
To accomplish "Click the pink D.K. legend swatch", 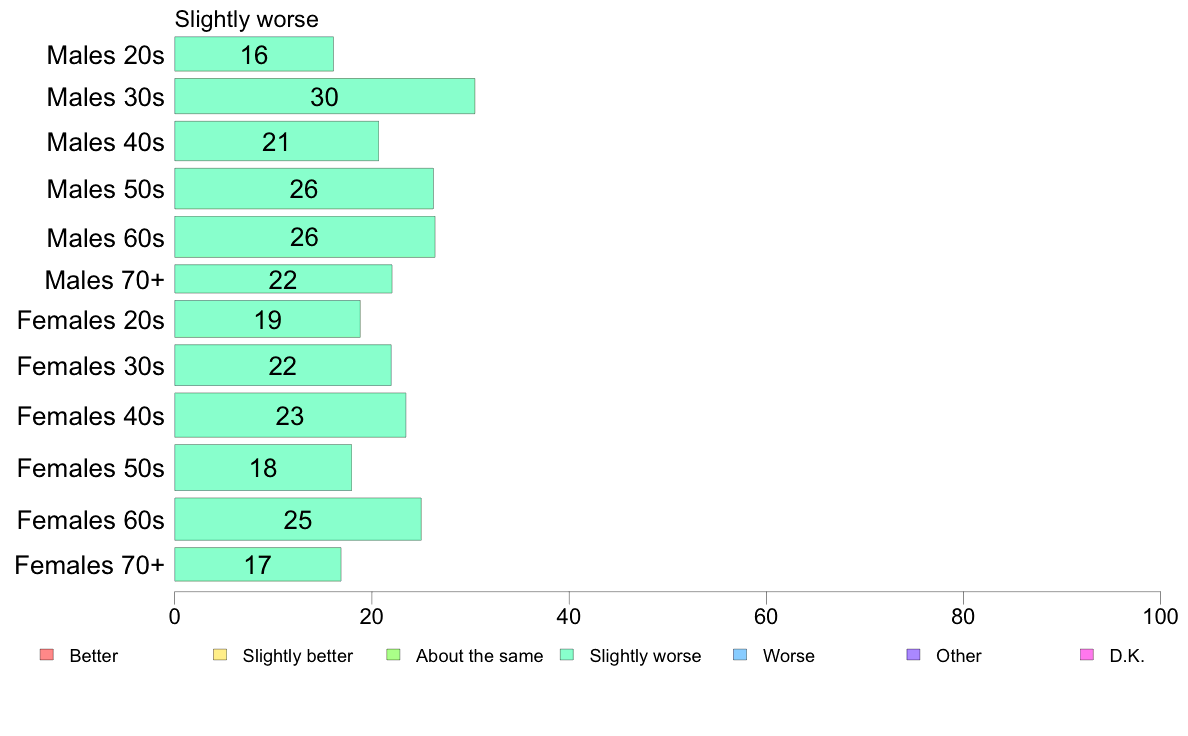I will tap(1087, 655).
